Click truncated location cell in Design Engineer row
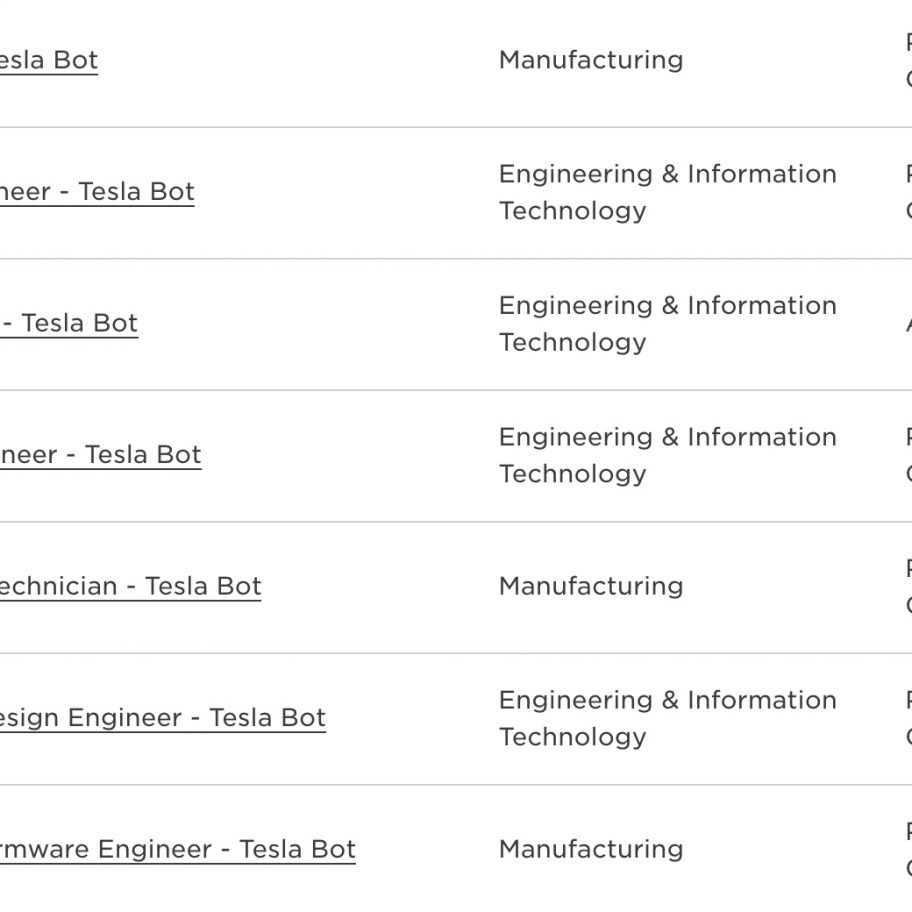 (x=909, y=718)
